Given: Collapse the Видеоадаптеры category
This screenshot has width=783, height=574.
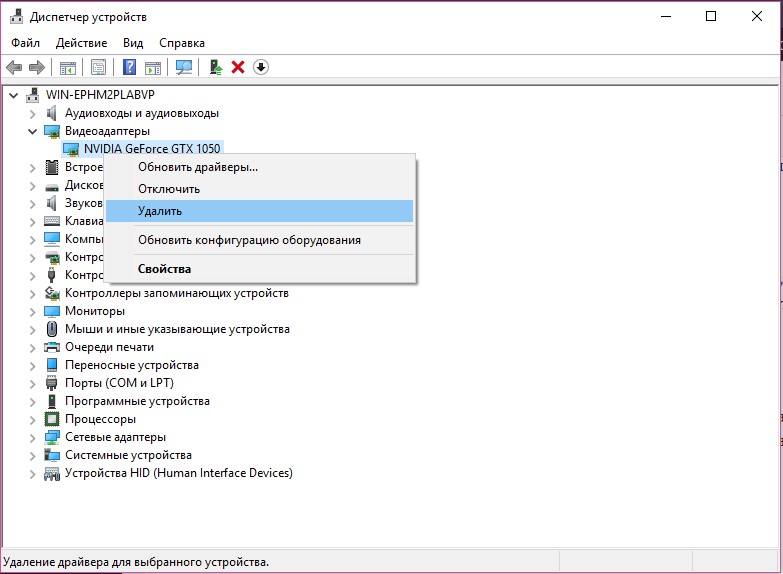Looking at the screenshot, I should [32, 131].
